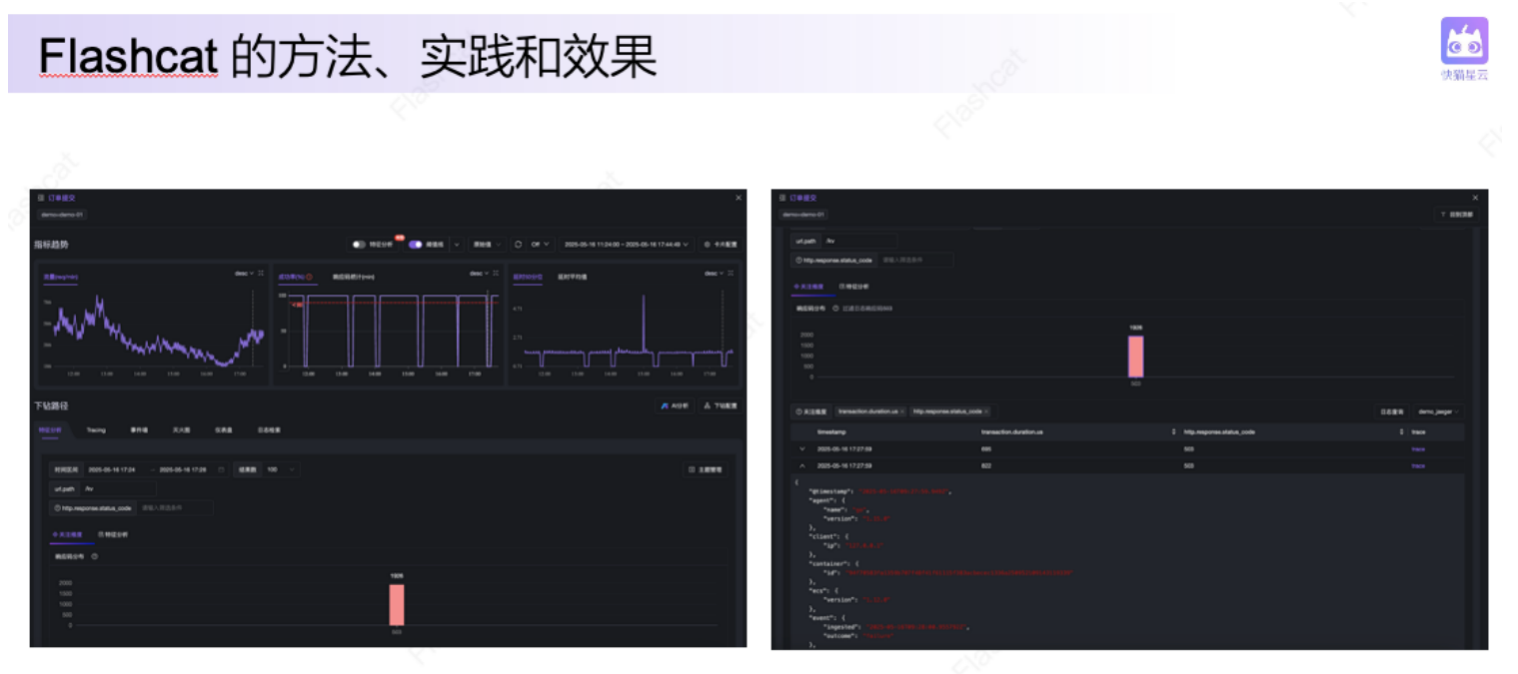
Task: Select the 延时50分位 chart tab
Action: coord(527,277)
